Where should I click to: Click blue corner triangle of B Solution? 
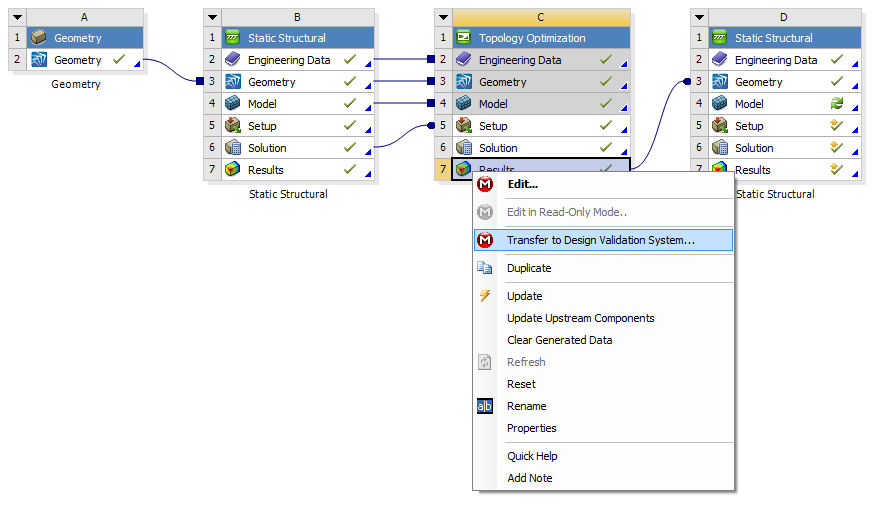click(x=368, y=152)
